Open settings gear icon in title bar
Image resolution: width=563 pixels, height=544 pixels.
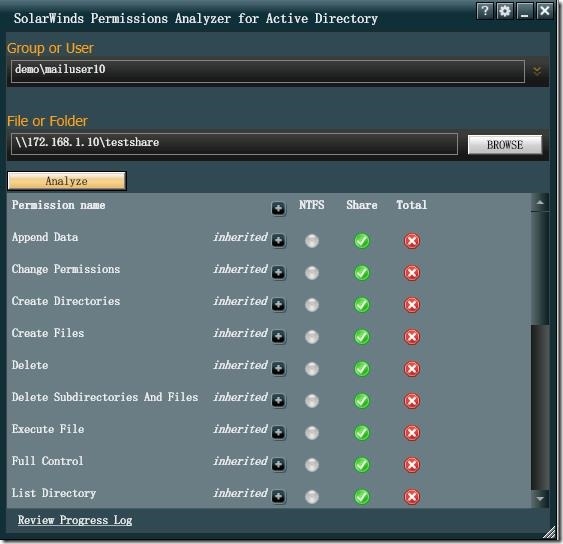[504, 11]
